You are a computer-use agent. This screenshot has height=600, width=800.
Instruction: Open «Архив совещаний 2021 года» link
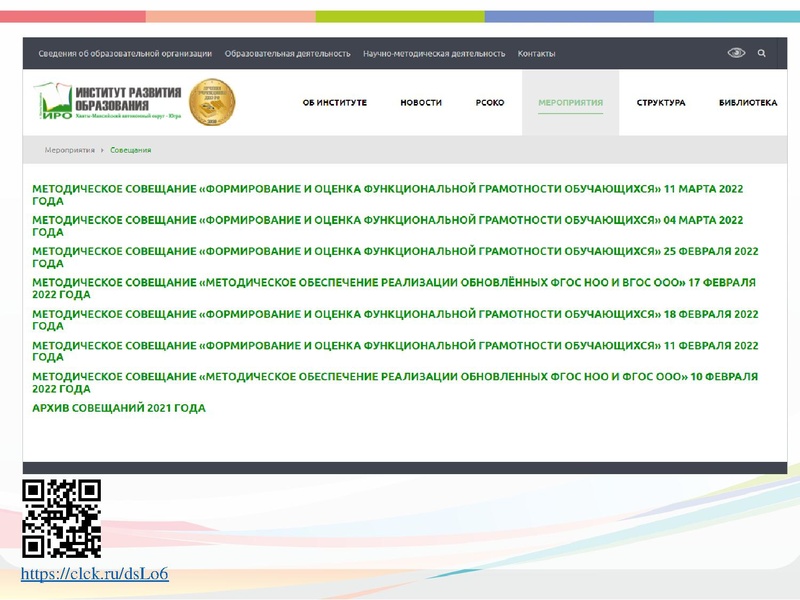pos(118,408)
